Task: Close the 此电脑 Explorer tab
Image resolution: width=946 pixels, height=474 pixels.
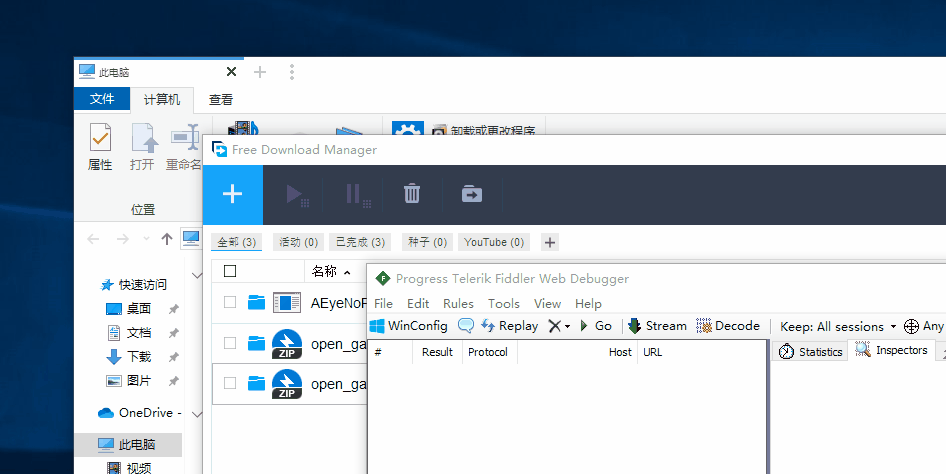Action: [231, 72]
